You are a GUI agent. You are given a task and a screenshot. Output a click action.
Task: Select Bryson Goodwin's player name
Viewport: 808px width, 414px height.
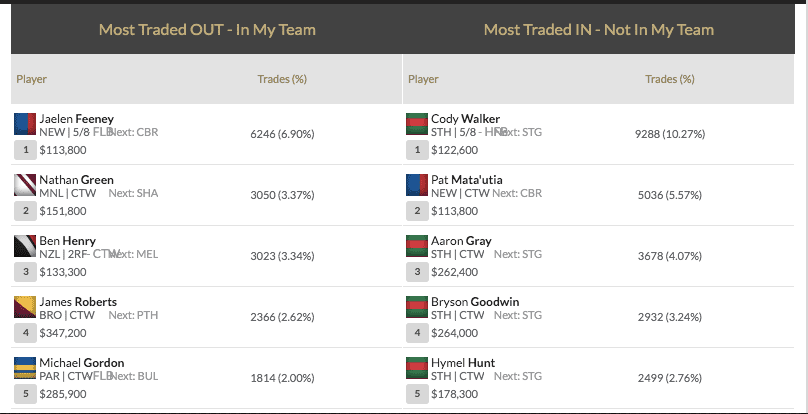click(x=475, y=302)
